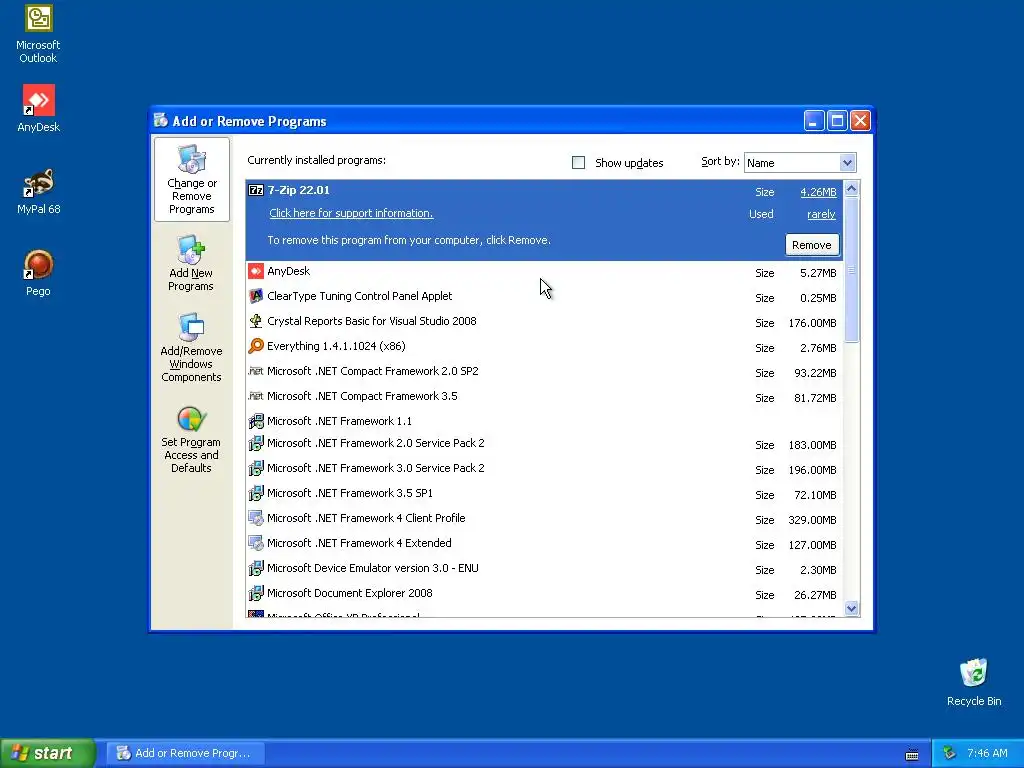The height and width of the screenshot is (768, 1024).
Task: Open Add New Programs panel
Action: click(x=191, y=263)
